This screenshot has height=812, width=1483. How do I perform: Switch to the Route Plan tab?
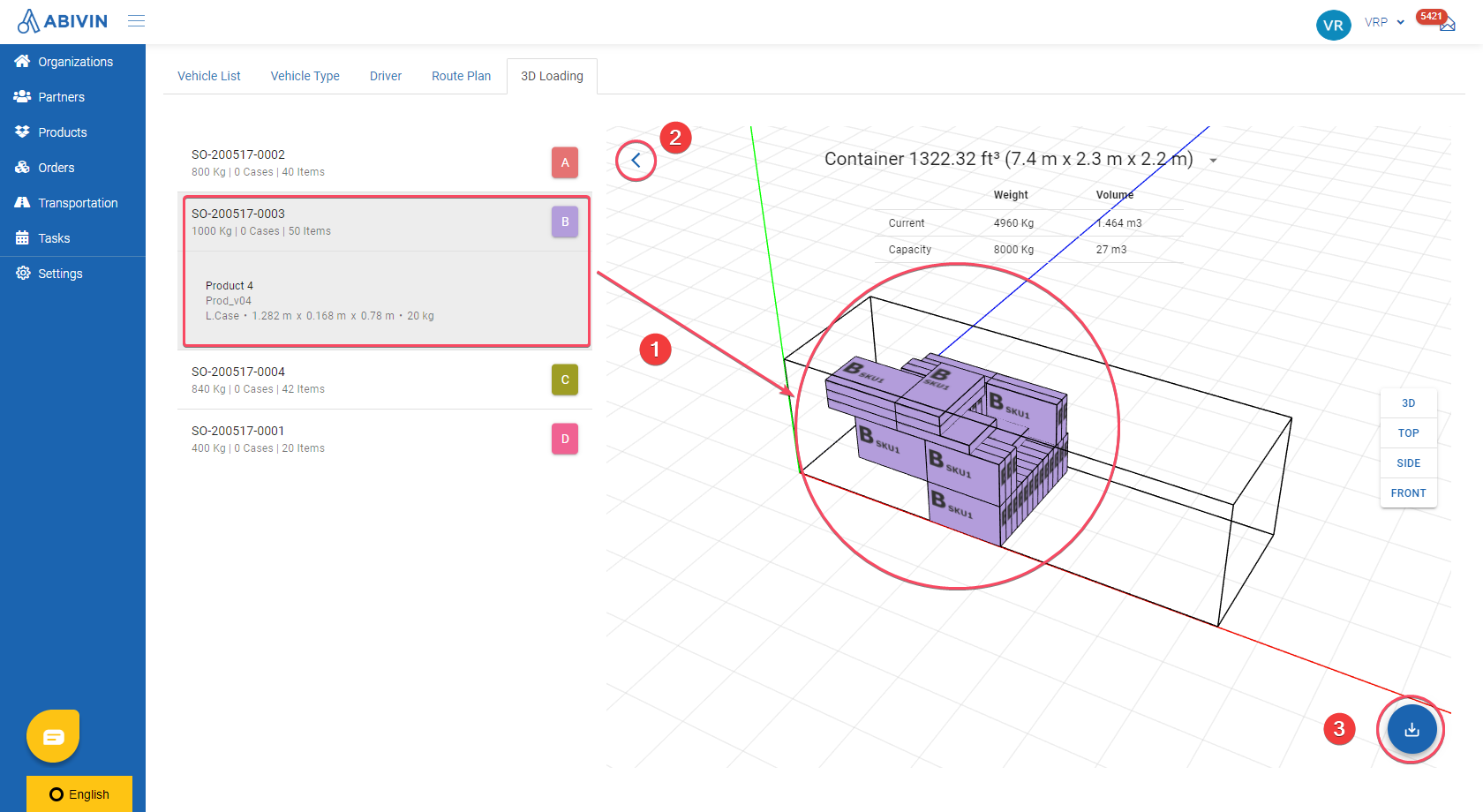click(462, 76)
